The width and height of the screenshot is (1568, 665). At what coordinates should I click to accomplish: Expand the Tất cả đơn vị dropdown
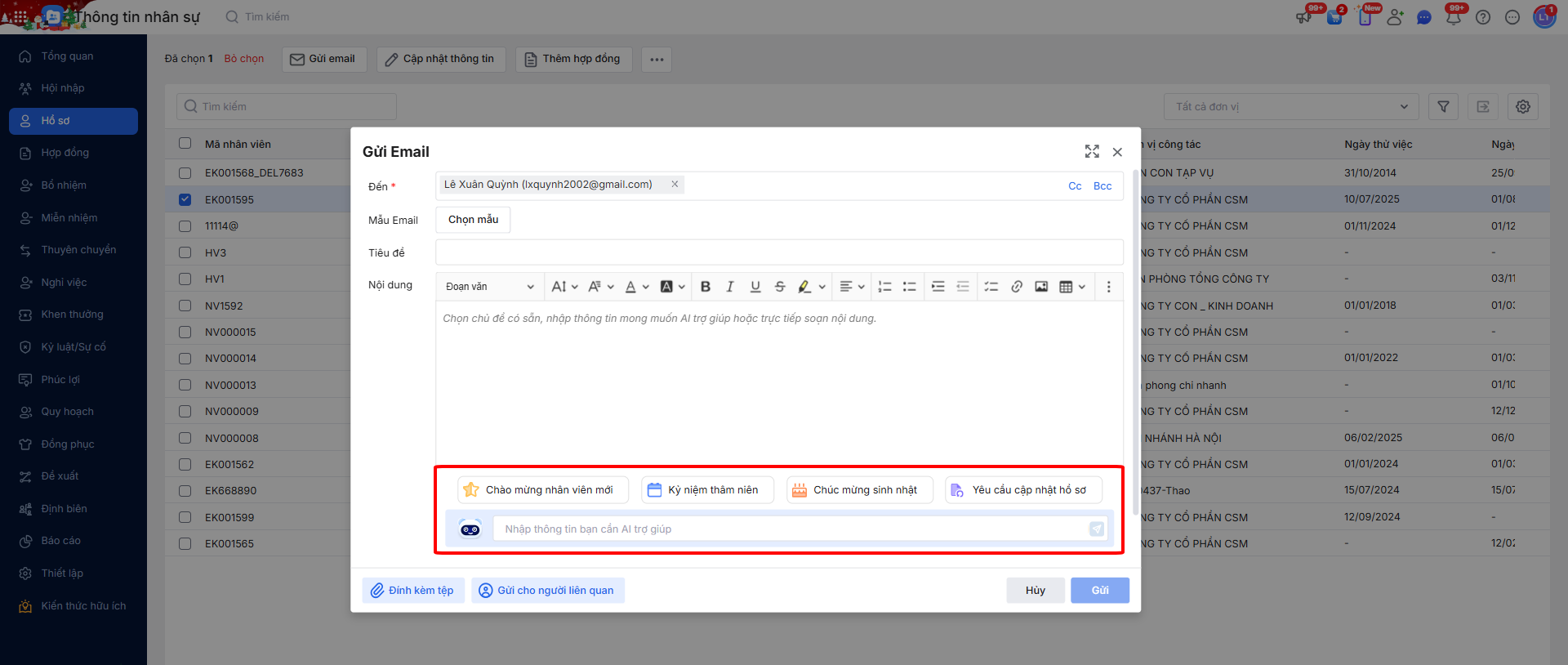(1291, 107)
